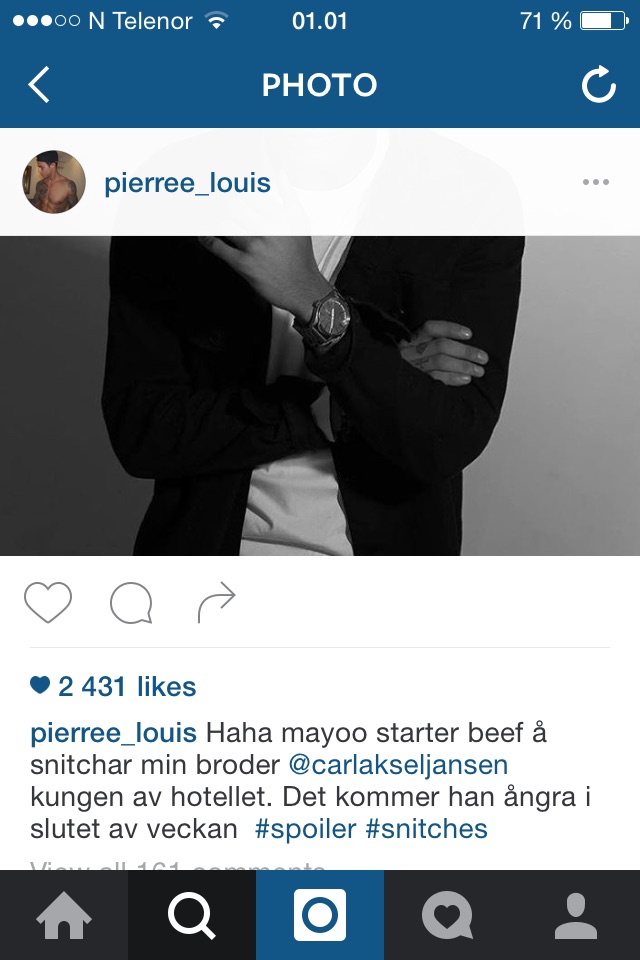The width and height of the screenshot is (640, 960).
Task: Open the camera tab in bottom bar
Action: 320,915
